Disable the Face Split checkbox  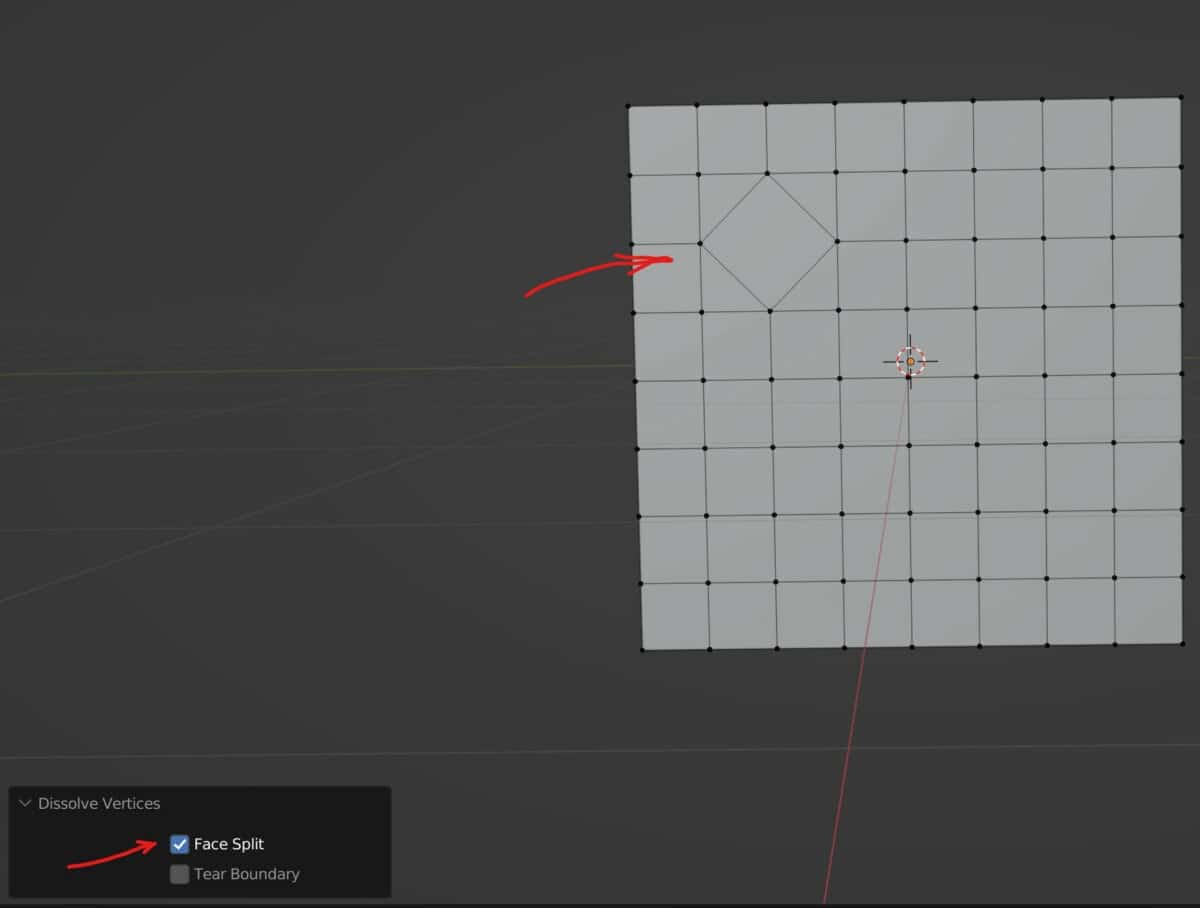pos(180,843)
